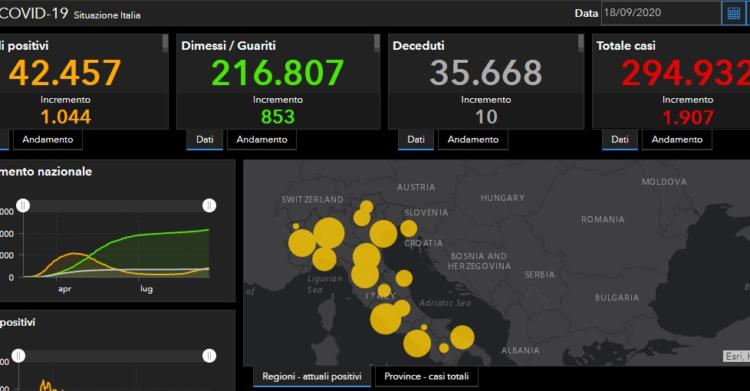Click Dimessi / Guariti total 216.807

[277, 73]
